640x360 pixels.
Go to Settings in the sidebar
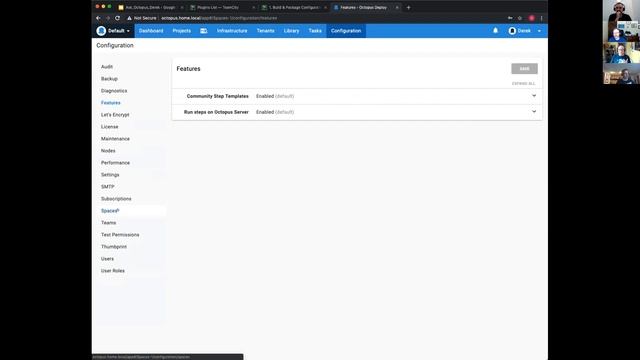(x=110, y=175)
